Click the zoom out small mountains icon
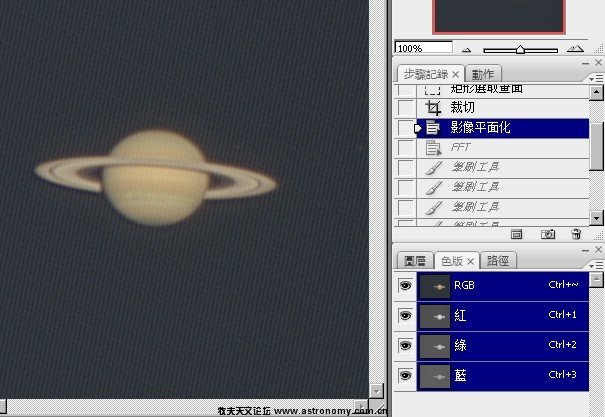The image size is (605, 417). tap(466, 48)
